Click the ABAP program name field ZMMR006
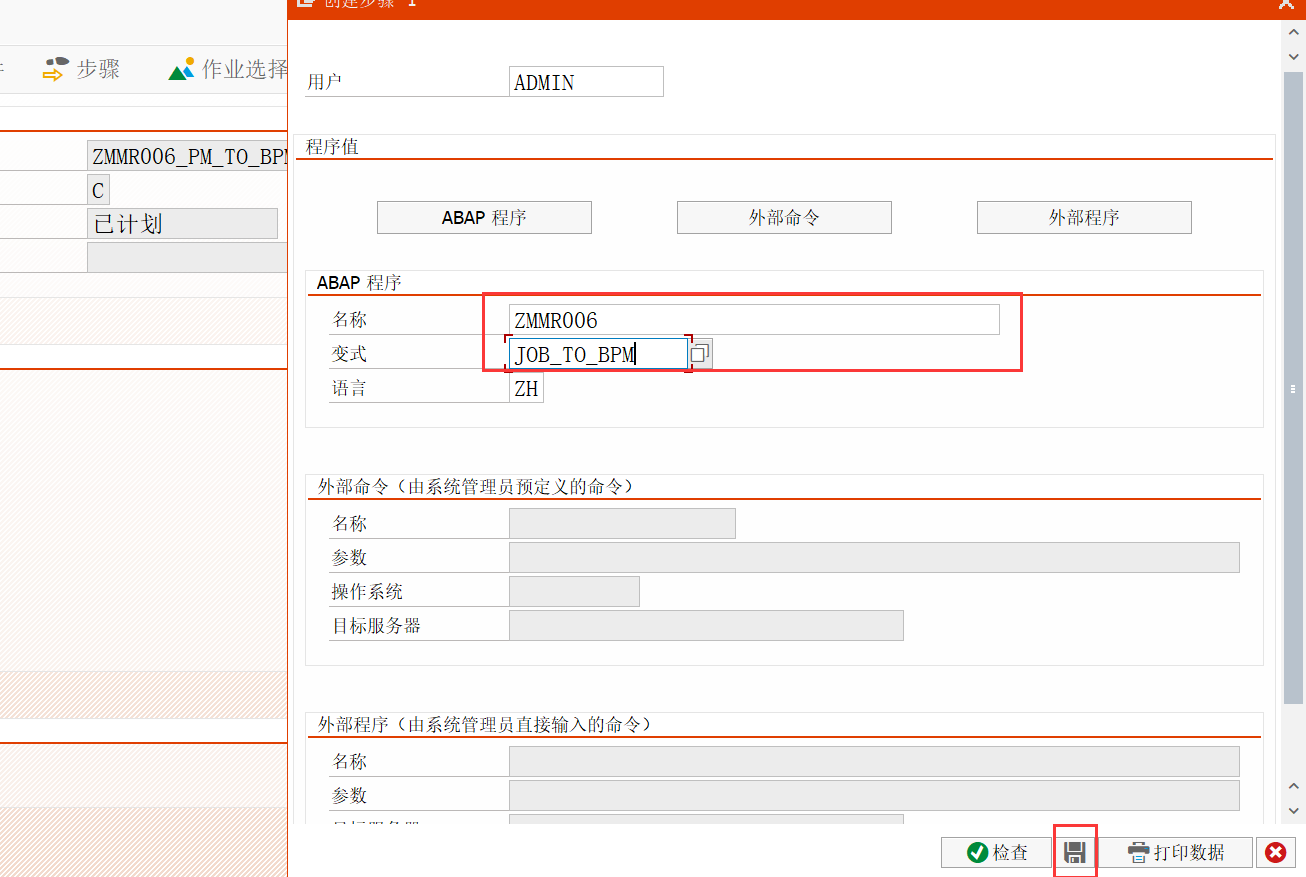1306x877 pixels. pyautogui.click(x=754, y=320)
